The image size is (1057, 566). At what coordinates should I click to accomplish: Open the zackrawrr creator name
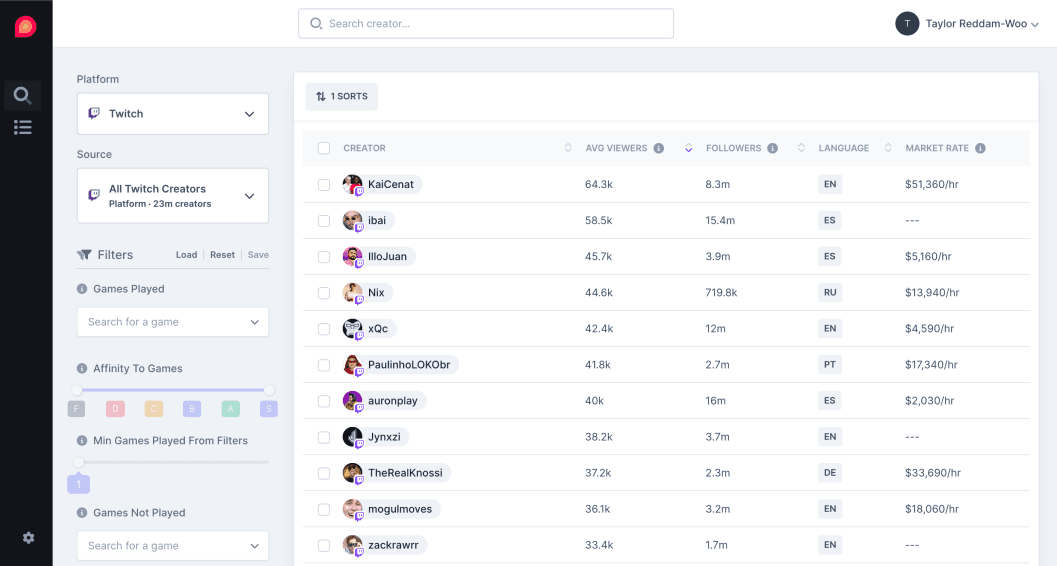pos(393,545)
